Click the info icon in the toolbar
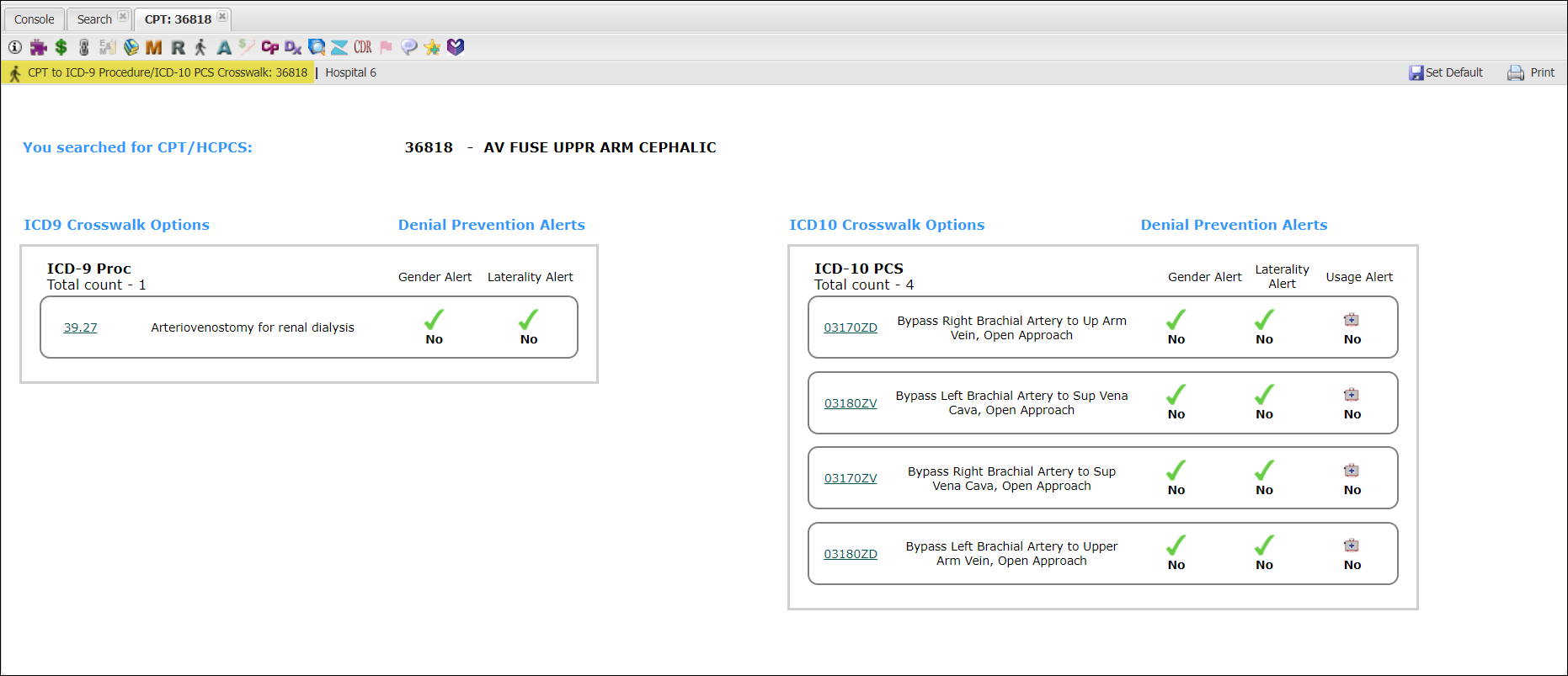 [15, 47]
